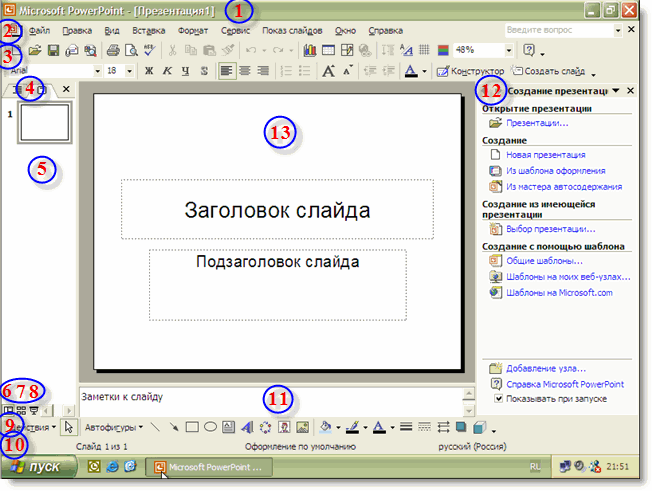The height and width of the screenshot is (491, 652).
Task: Open the Формат menu
Action: click(193, 30)
